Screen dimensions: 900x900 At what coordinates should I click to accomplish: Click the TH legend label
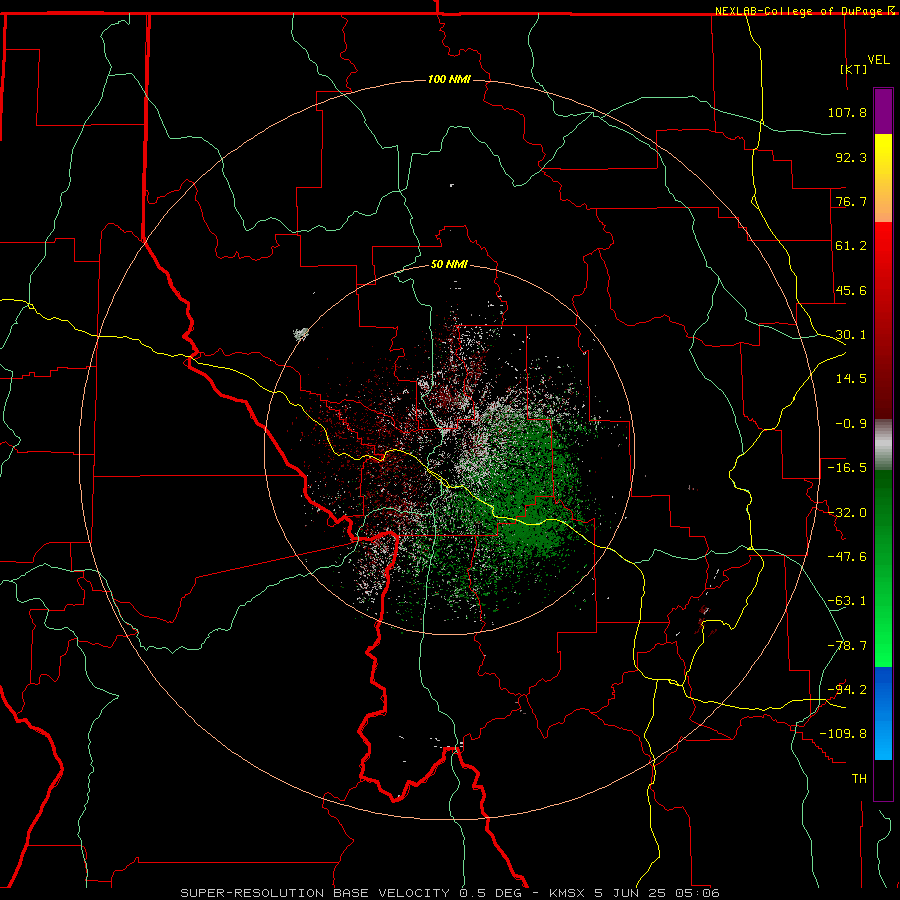click(x=859, y=779)
